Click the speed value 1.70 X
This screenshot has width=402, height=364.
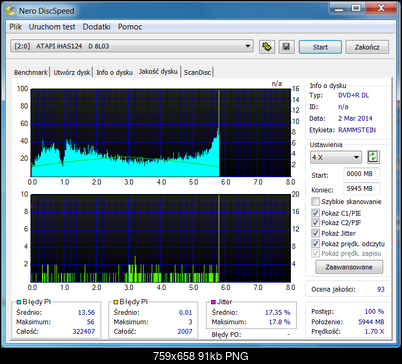pyautogui.click(x=374, y=332)
